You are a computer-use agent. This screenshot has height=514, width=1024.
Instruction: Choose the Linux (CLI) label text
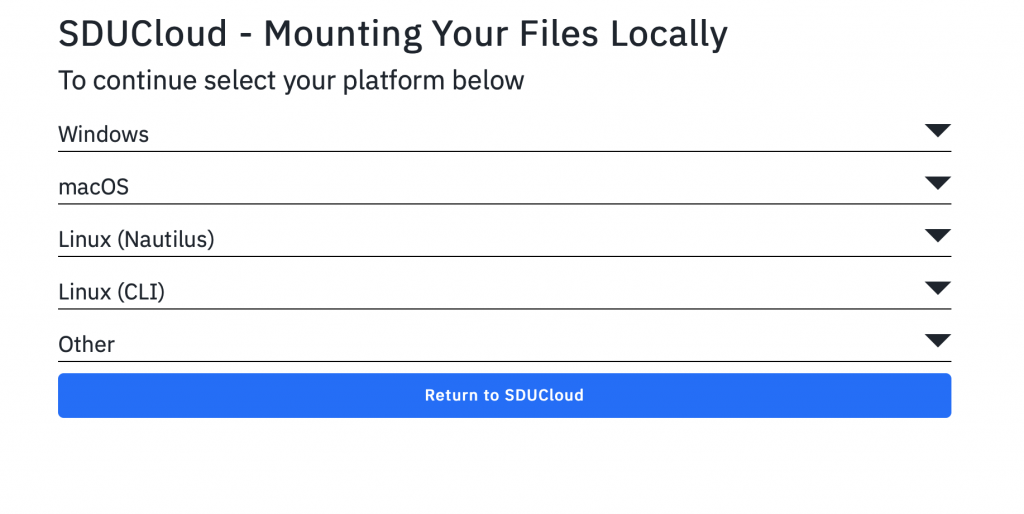pos(111,292)
